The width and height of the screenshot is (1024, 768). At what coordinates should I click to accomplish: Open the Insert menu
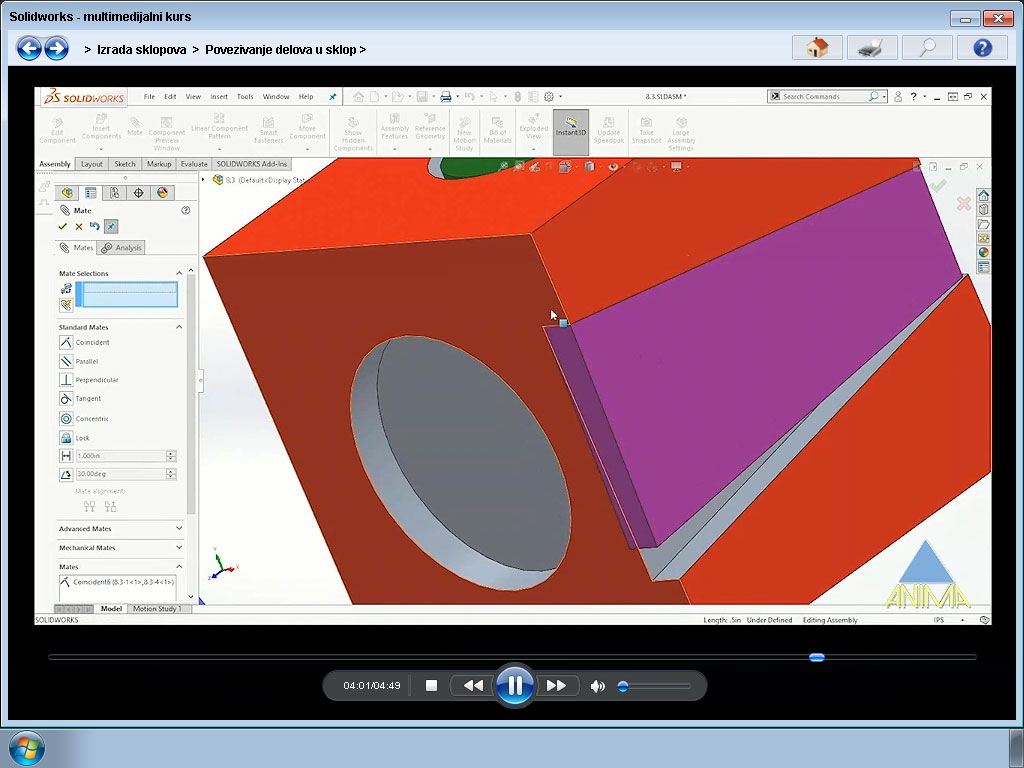(x=217, y=97)
